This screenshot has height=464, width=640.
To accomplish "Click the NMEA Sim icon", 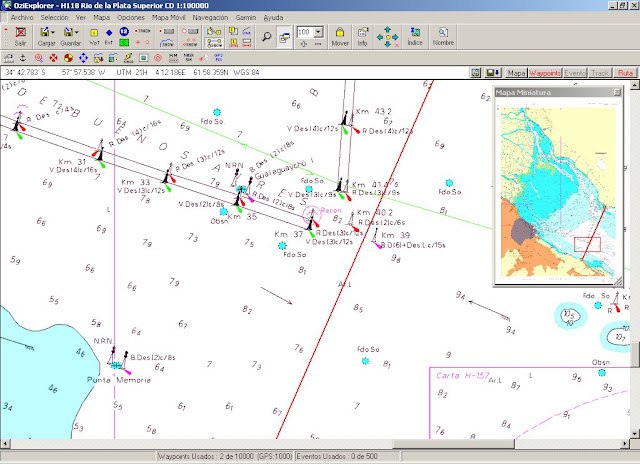I will click(x=189, y=58).
